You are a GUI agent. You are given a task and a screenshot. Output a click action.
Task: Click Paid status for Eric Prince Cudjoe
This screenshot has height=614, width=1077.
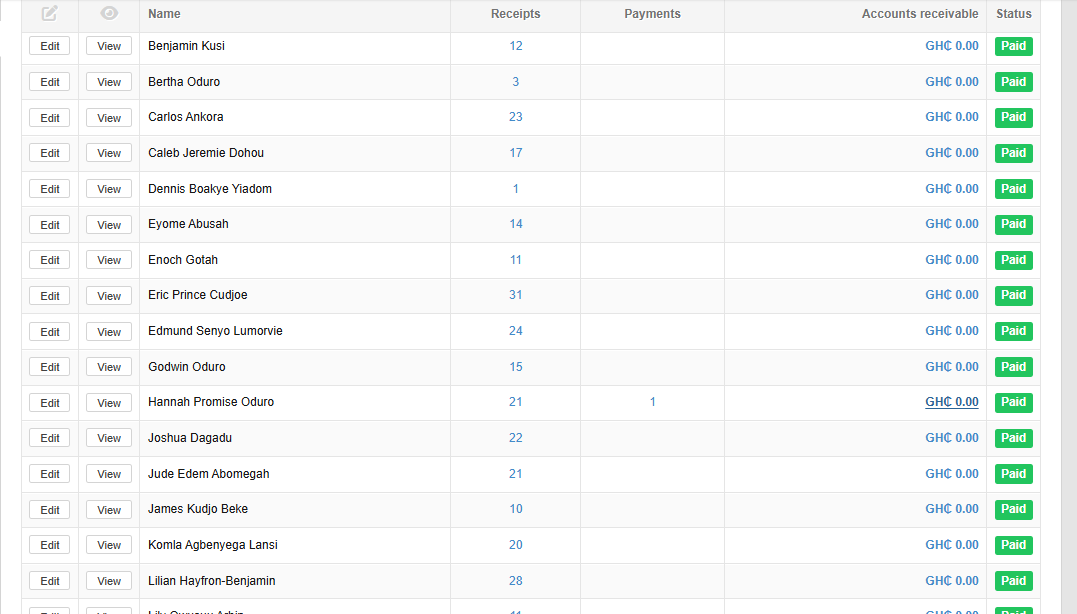[x=1014, y=295]
